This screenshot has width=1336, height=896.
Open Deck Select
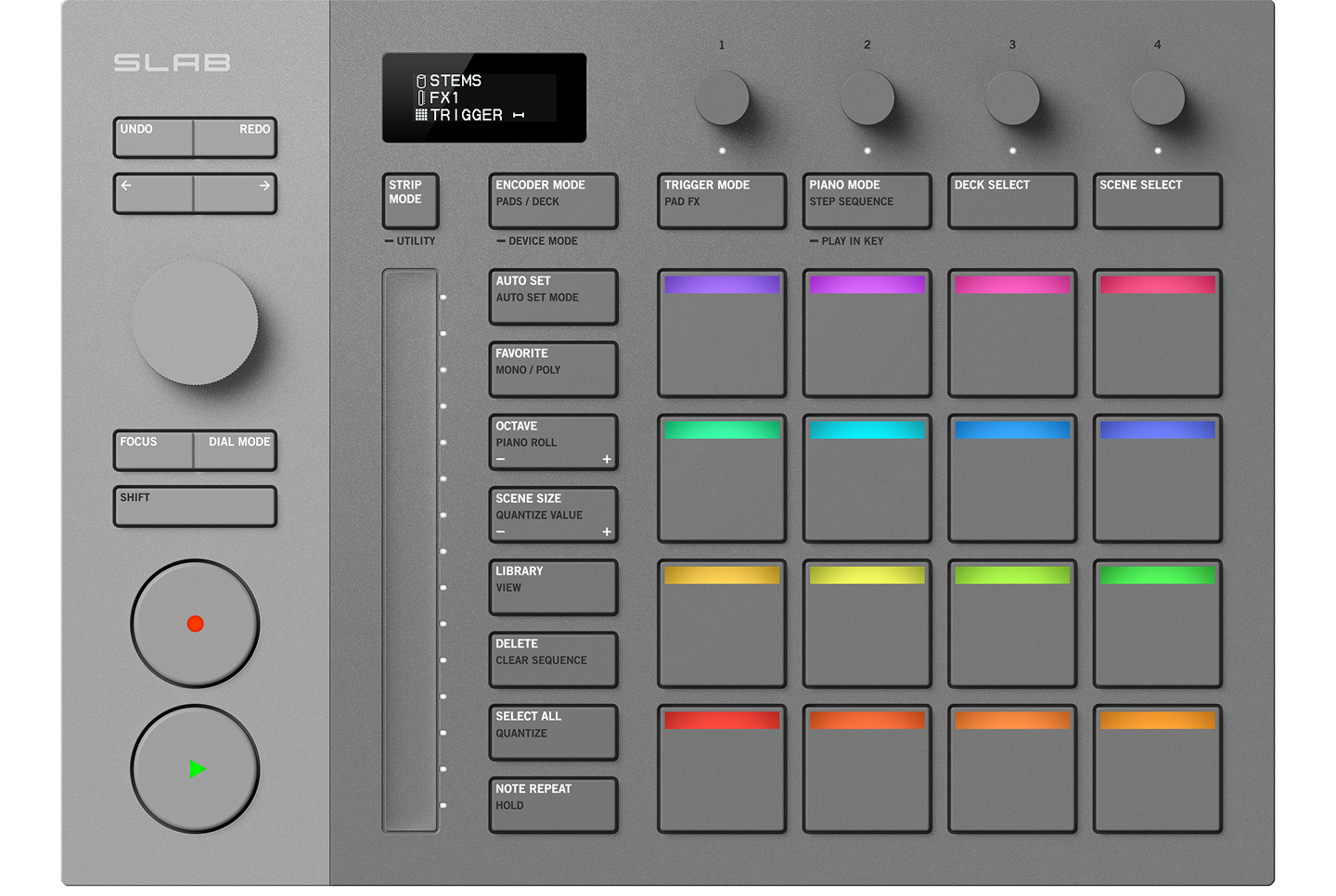click(1011, 200)
